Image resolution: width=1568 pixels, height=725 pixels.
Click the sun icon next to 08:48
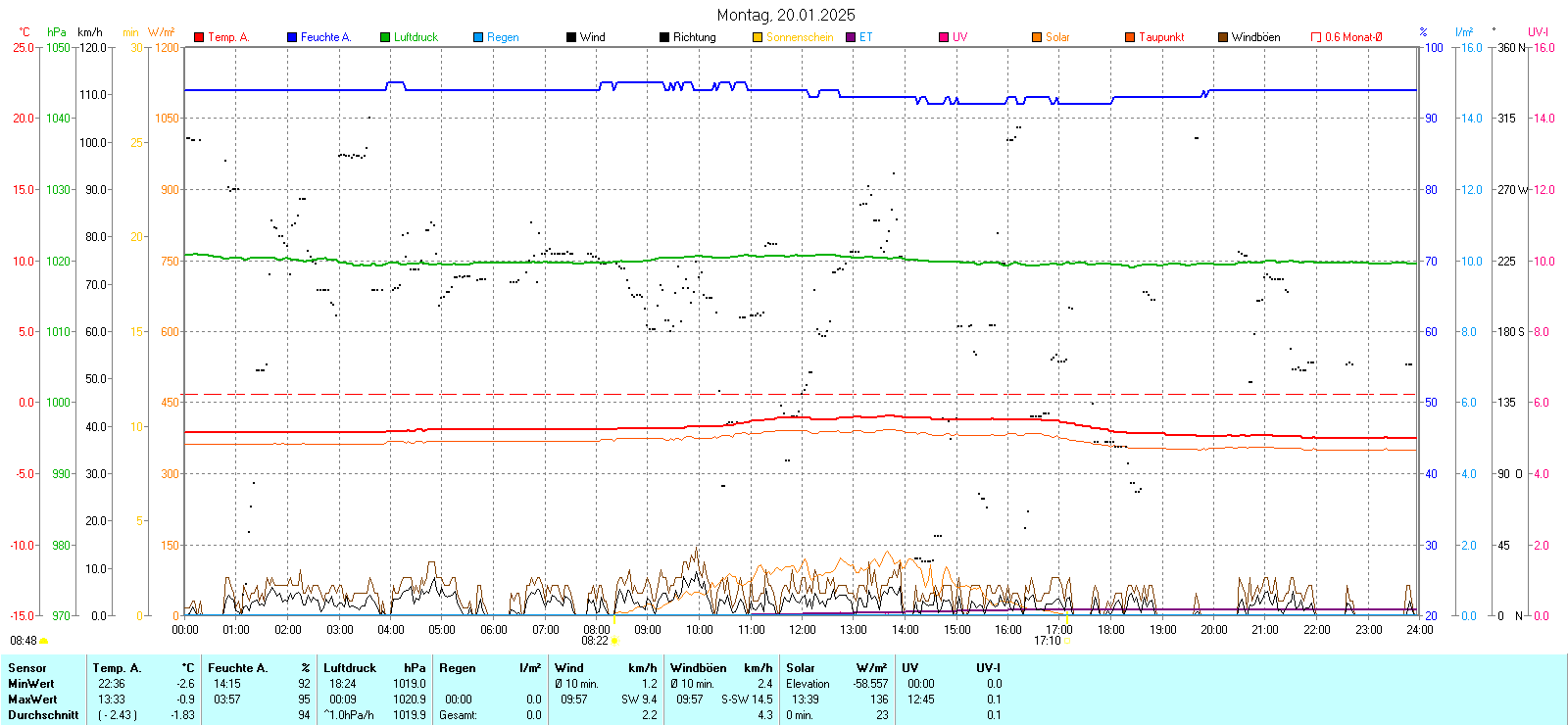[44, 642]
